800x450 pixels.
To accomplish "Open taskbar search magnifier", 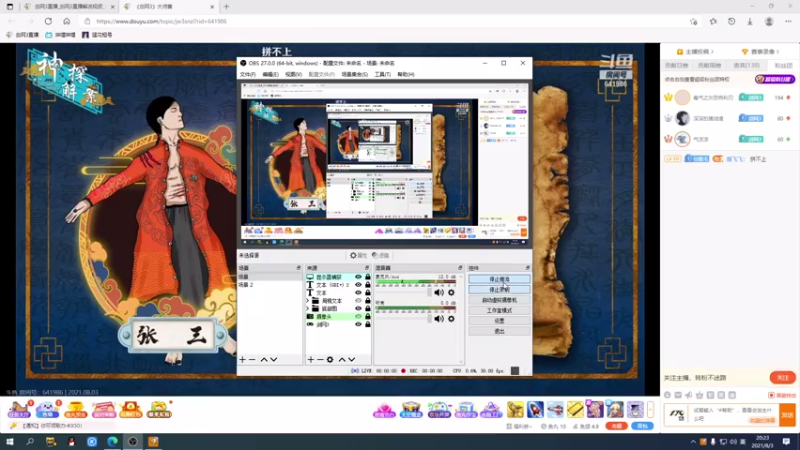I will [30, 441].
